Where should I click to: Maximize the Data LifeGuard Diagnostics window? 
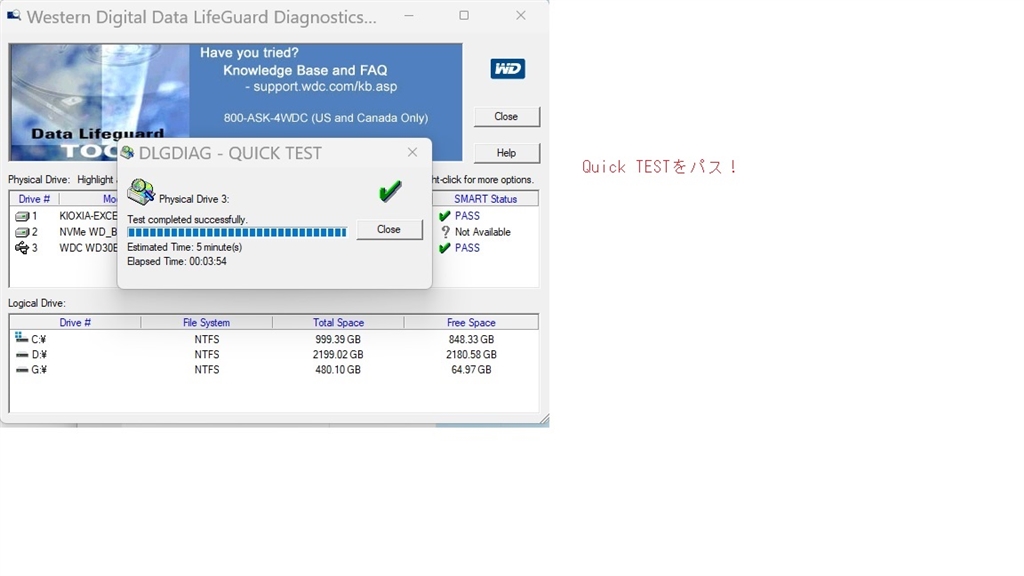(464, 15)
